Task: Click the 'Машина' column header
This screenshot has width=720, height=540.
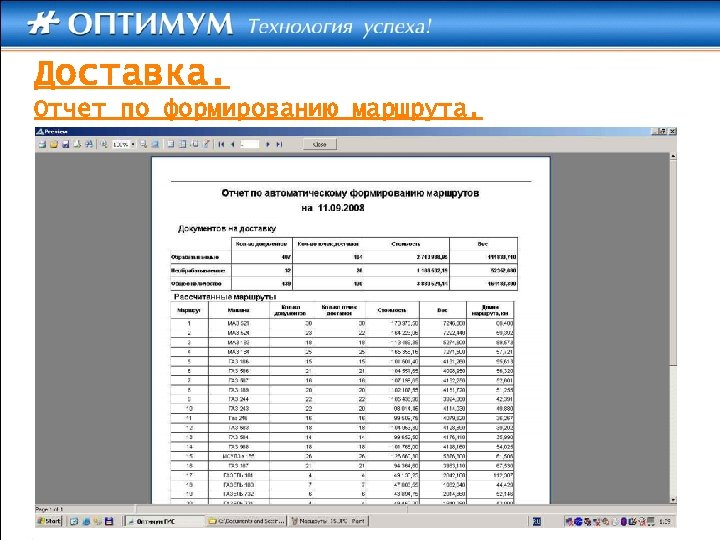Action: (x=239, y=310)
